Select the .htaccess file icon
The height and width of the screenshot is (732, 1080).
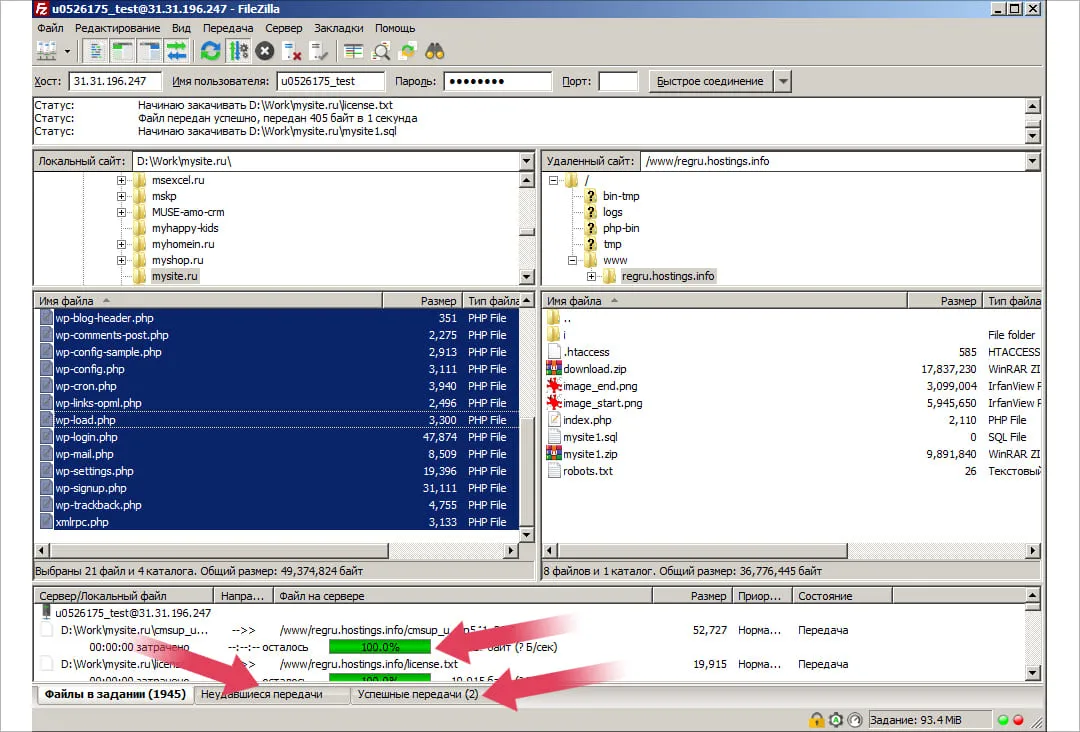click(554, 352)
